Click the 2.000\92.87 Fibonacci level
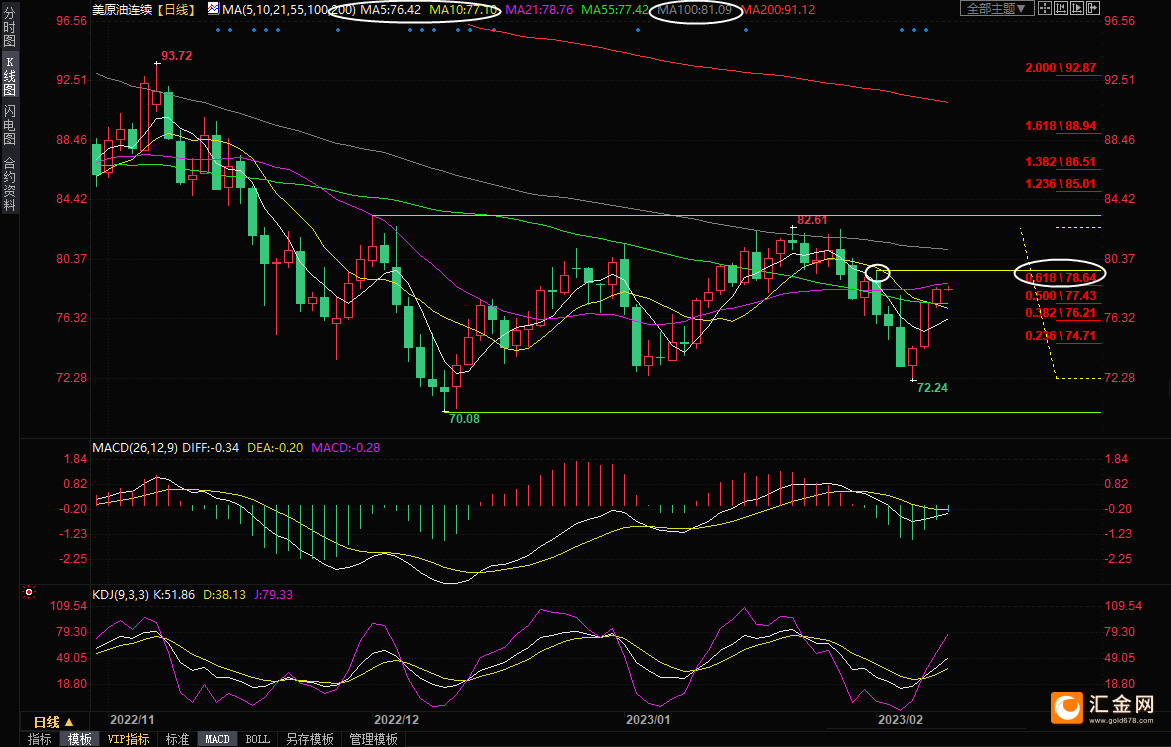 (x=1060, y=68)
